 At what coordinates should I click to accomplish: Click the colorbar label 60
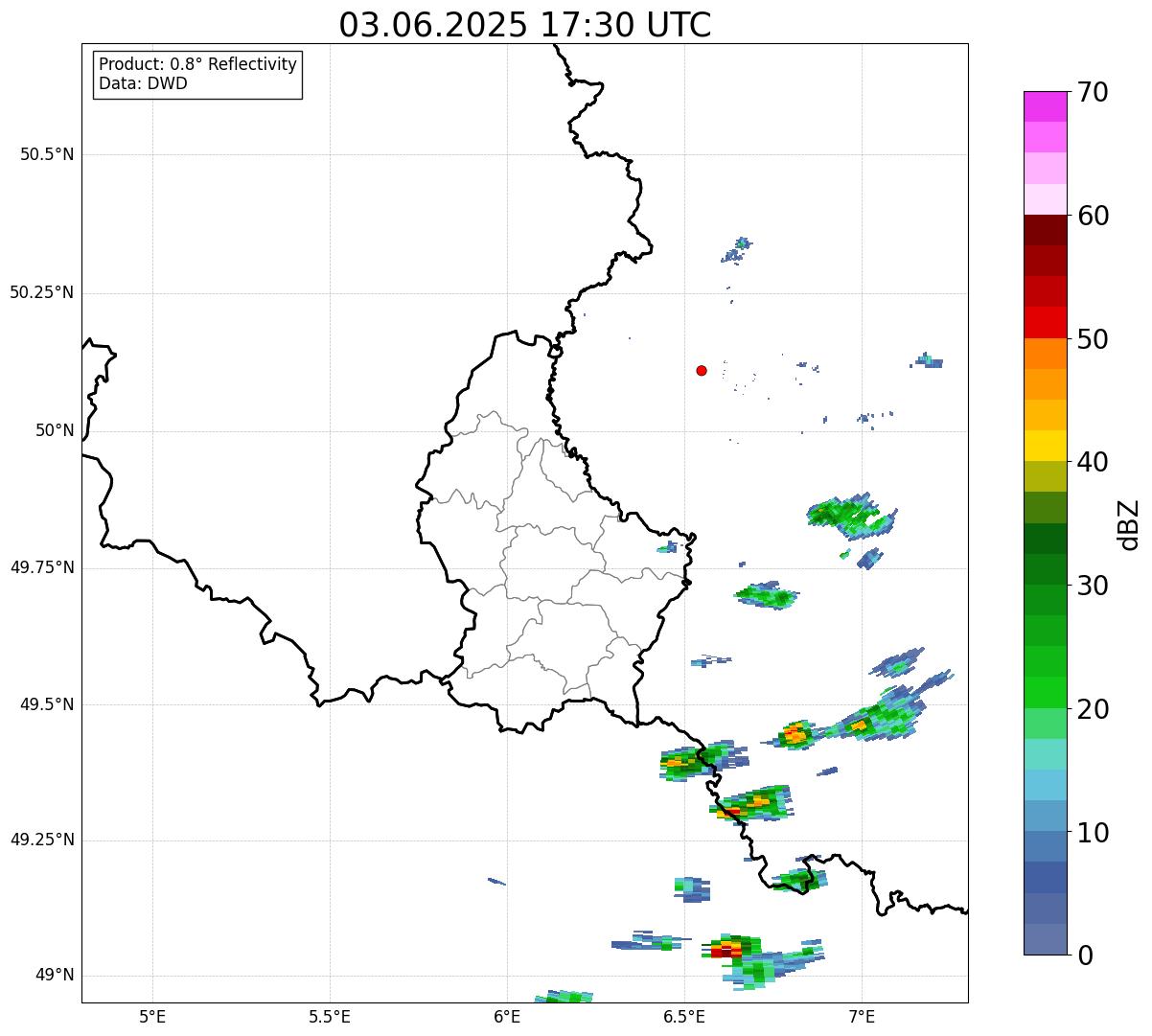click(x=1094, y=216)
